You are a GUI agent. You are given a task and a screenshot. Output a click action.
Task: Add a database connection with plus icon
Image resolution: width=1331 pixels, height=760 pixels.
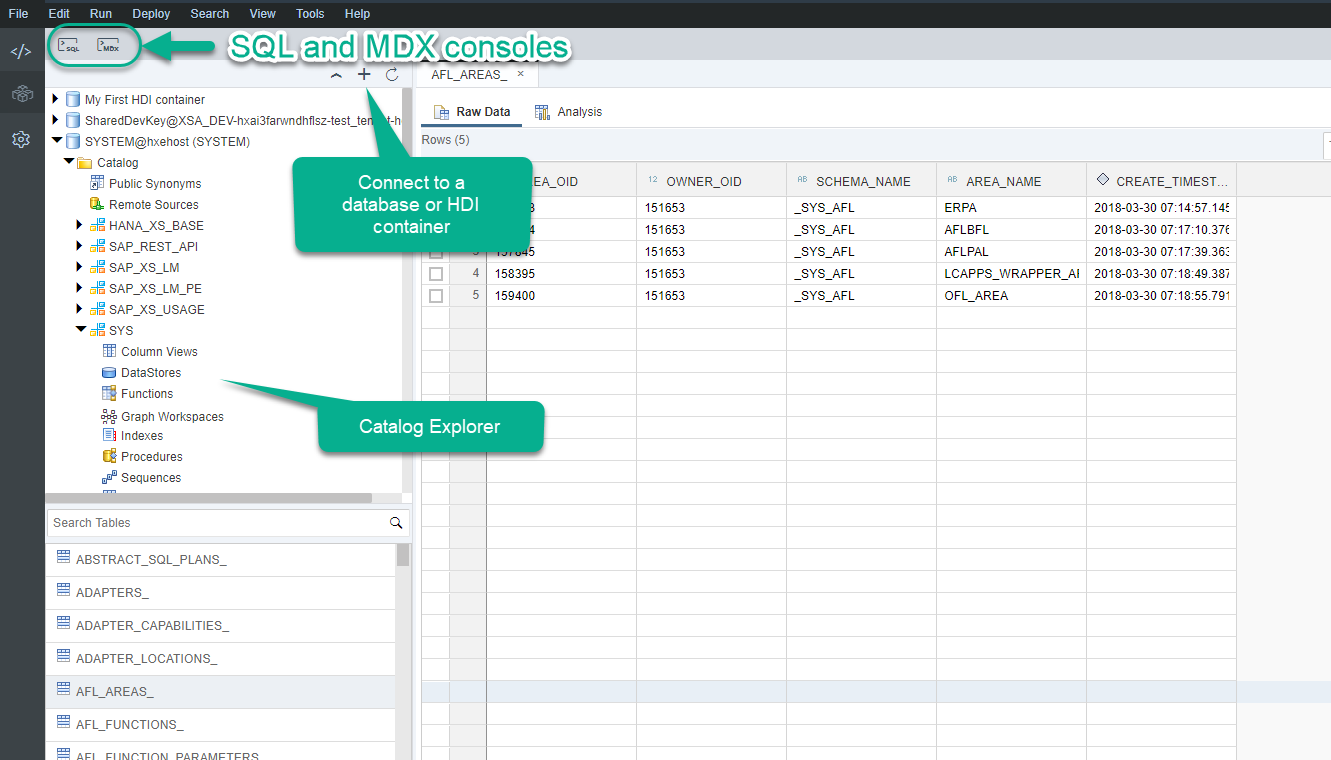coord(364,75)
